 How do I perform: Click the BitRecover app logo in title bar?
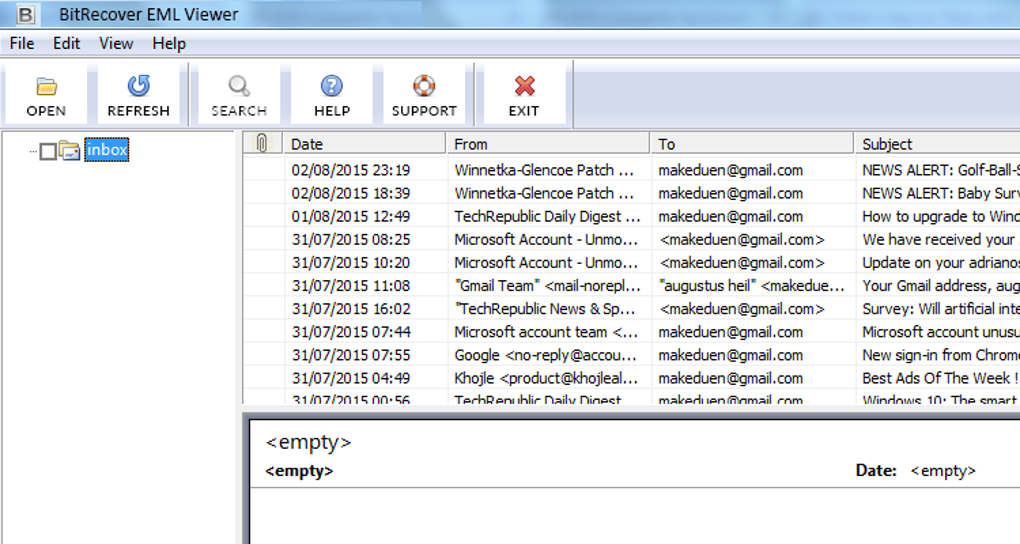coord(26,14)
